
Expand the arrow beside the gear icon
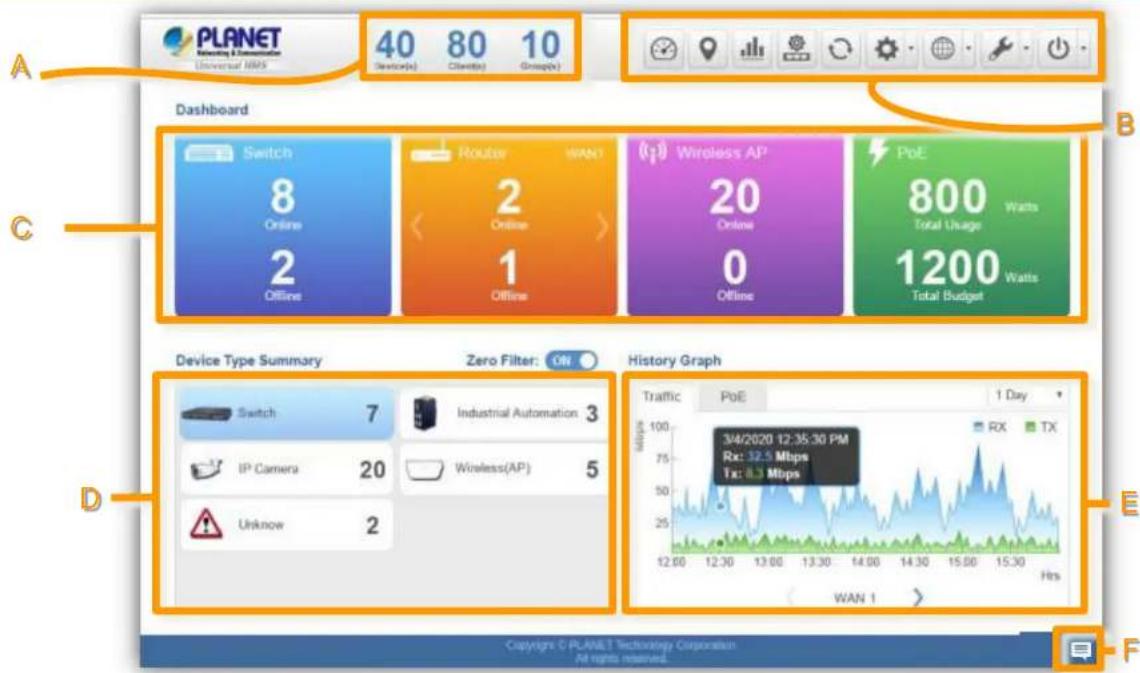(x=911, y=49)
